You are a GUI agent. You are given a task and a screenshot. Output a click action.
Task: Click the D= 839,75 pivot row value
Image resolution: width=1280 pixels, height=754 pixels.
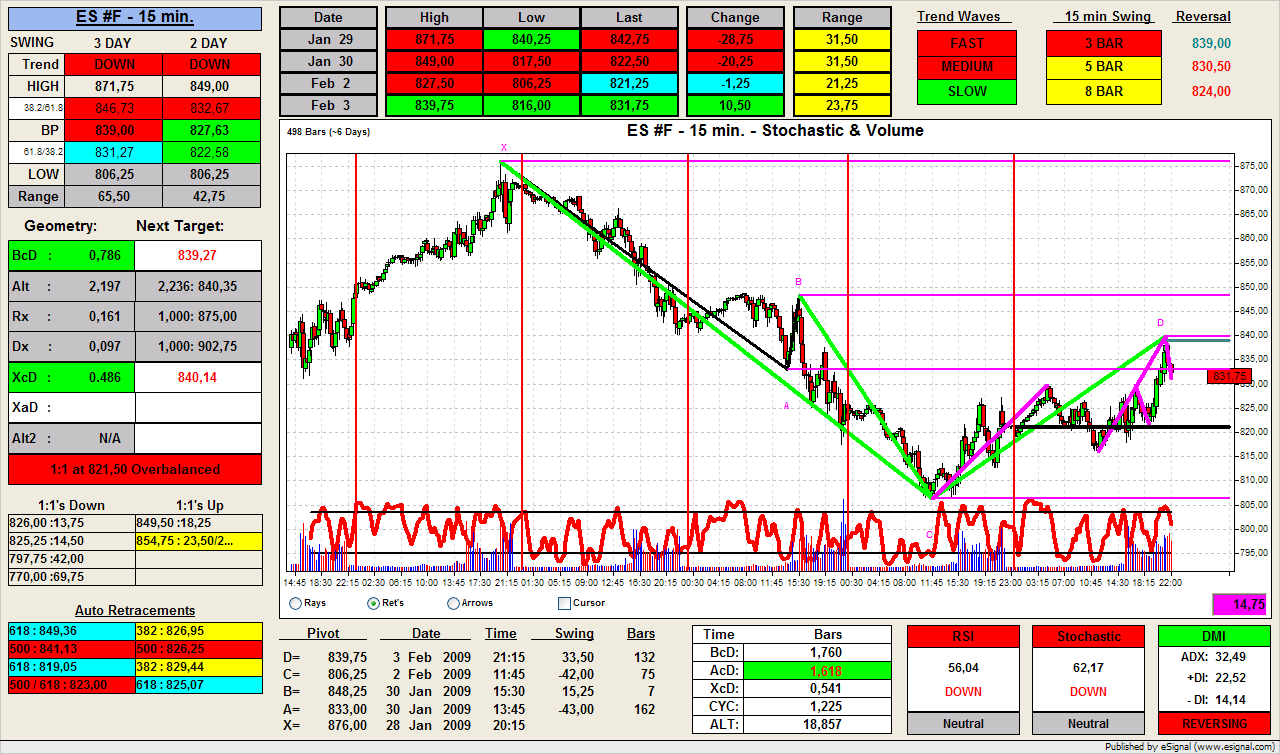pyautogui.click(x=348, y=657)
